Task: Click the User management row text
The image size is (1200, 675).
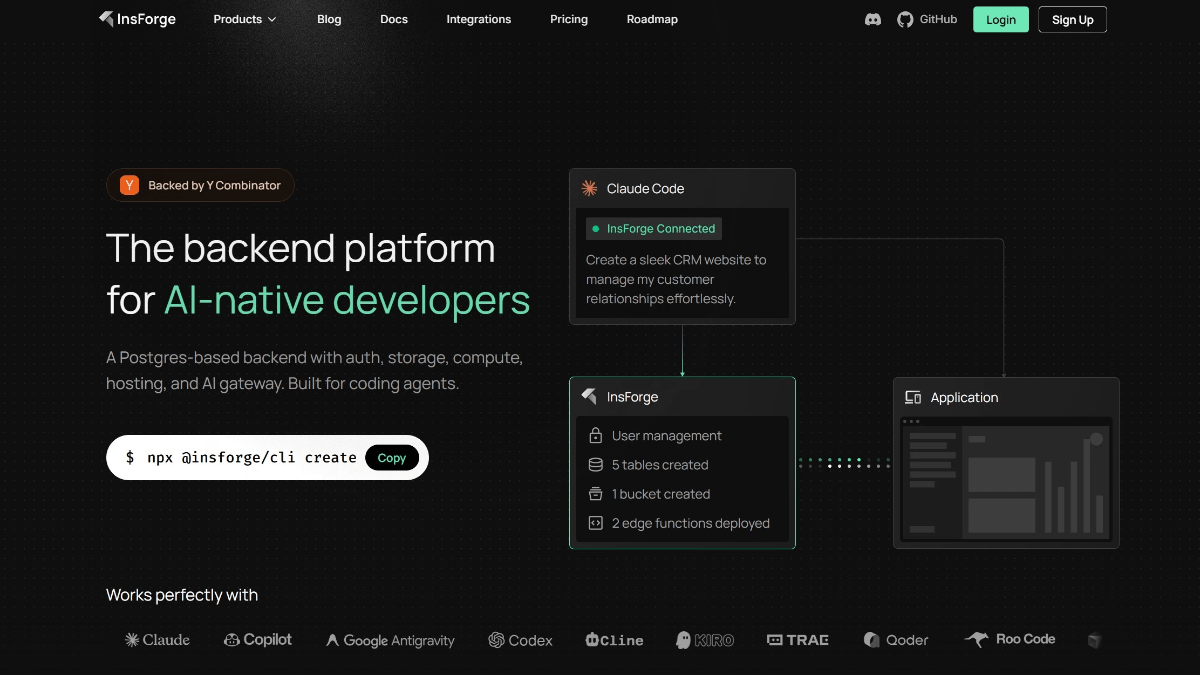Action: click(x=666, y=436)
